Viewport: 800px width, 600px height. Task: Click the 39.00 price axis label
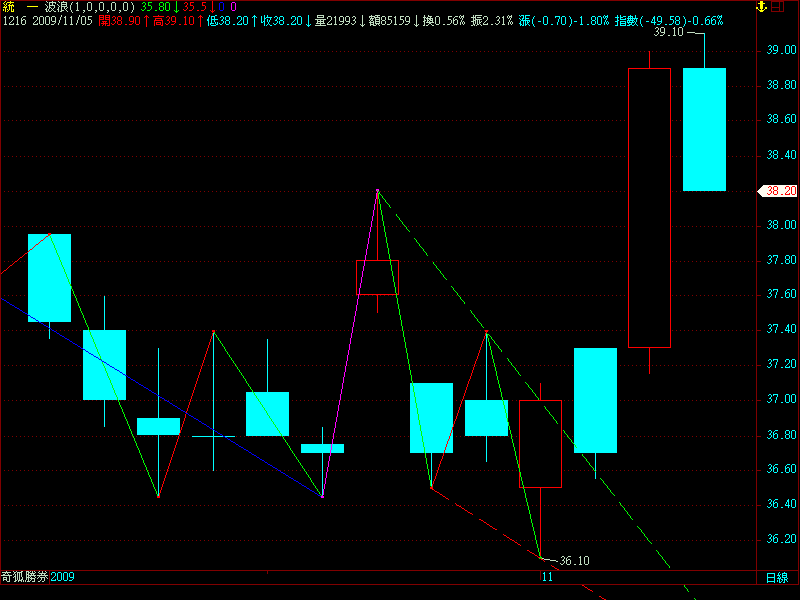click(x=781, y=50)
